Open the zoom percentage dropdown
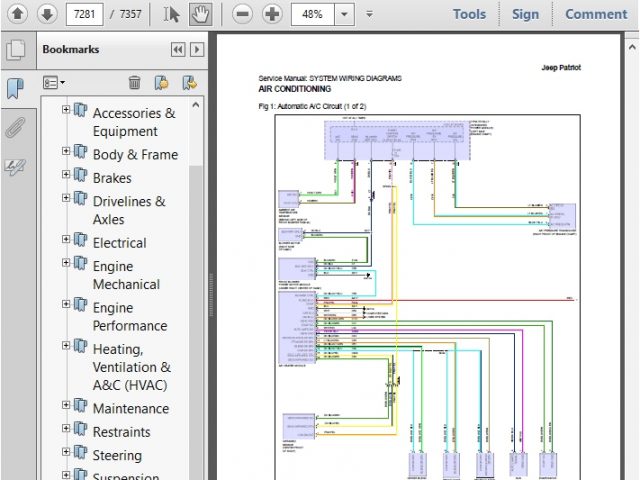Image resolution: width=640 pixels, height=480 pixels. [x=344, y=14]
